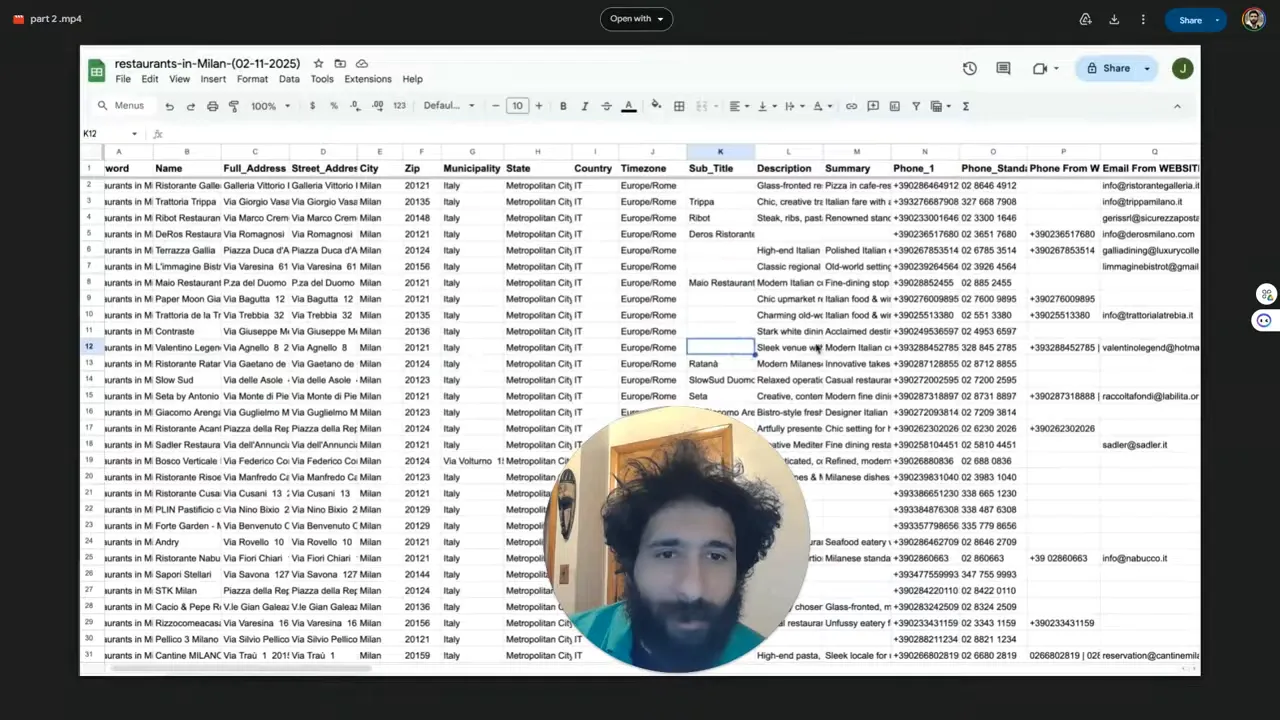Open the K12 name box dropdown arrow
Image resolution: width=1280 pixels, height=720 pixels.
(x=134, y=134)
